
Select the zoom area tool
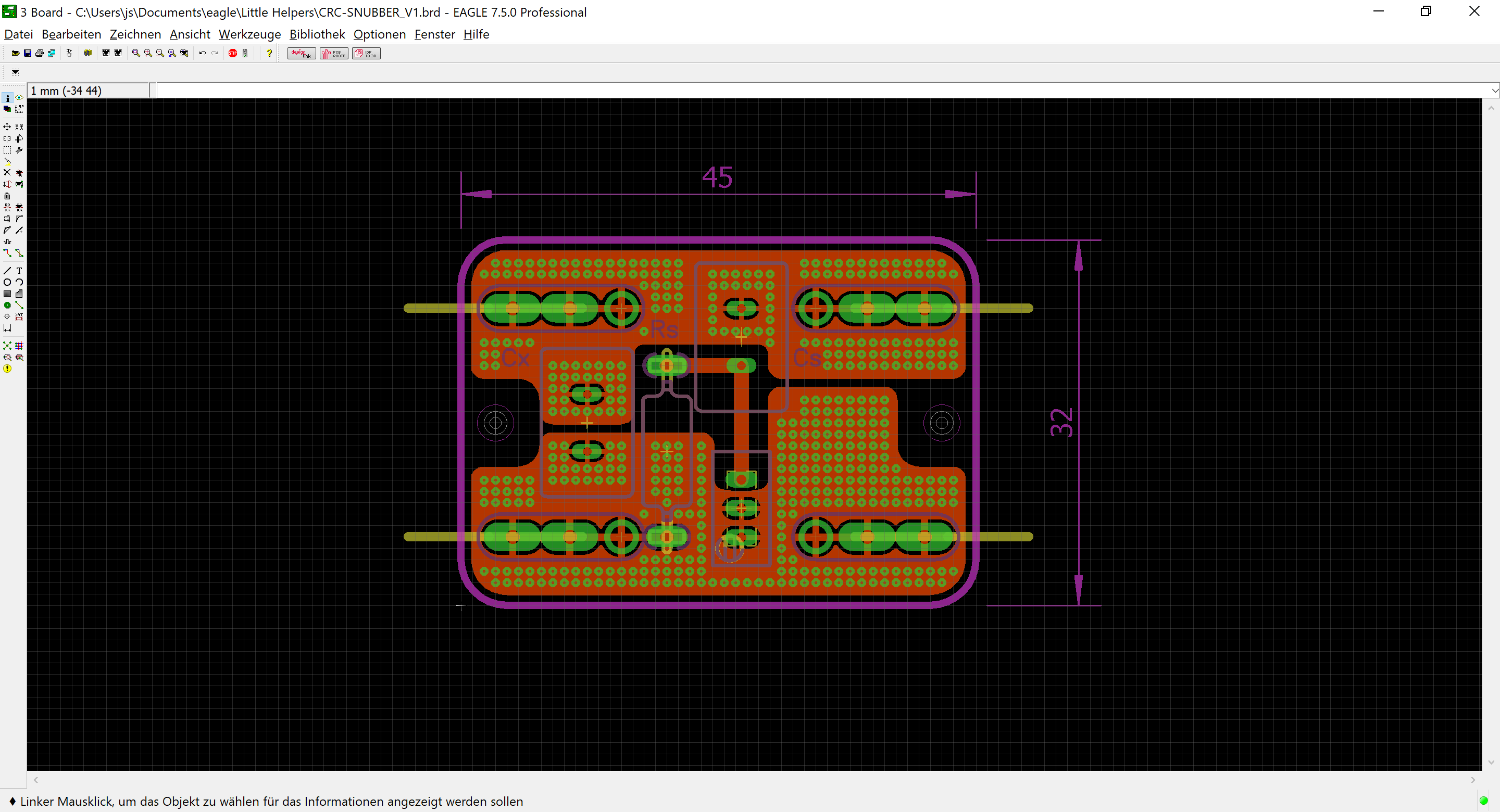(x=184, y=53)
